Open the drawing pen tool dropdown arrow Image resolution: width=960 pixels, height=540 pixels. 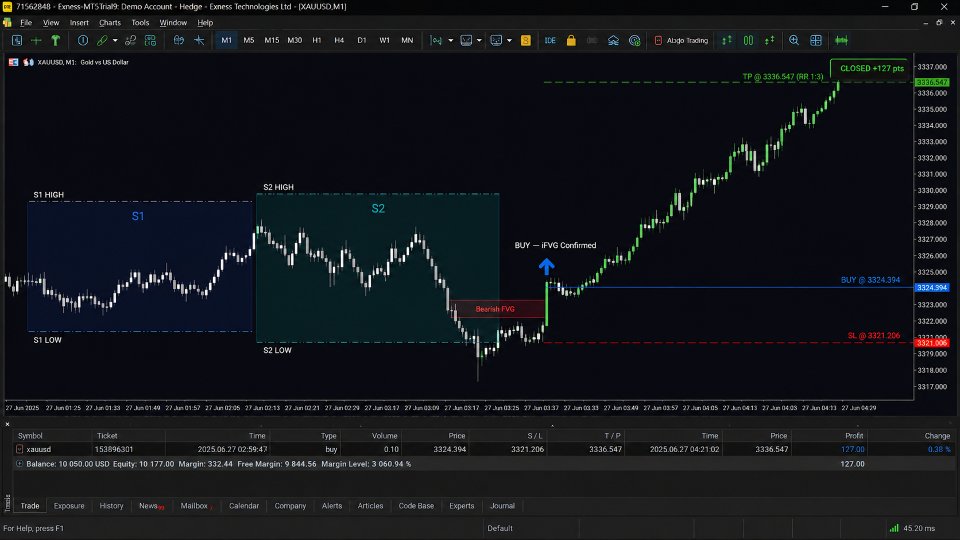tap(115, 40)
